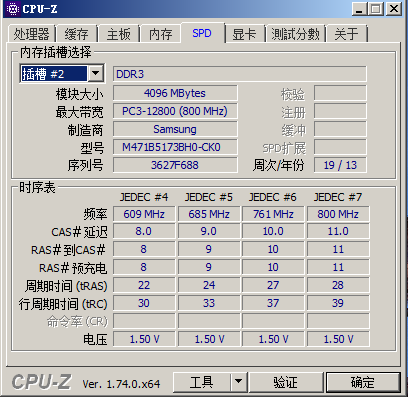Click the PC3-12800 (800 MHz) bandwidth value

point(175,111)
